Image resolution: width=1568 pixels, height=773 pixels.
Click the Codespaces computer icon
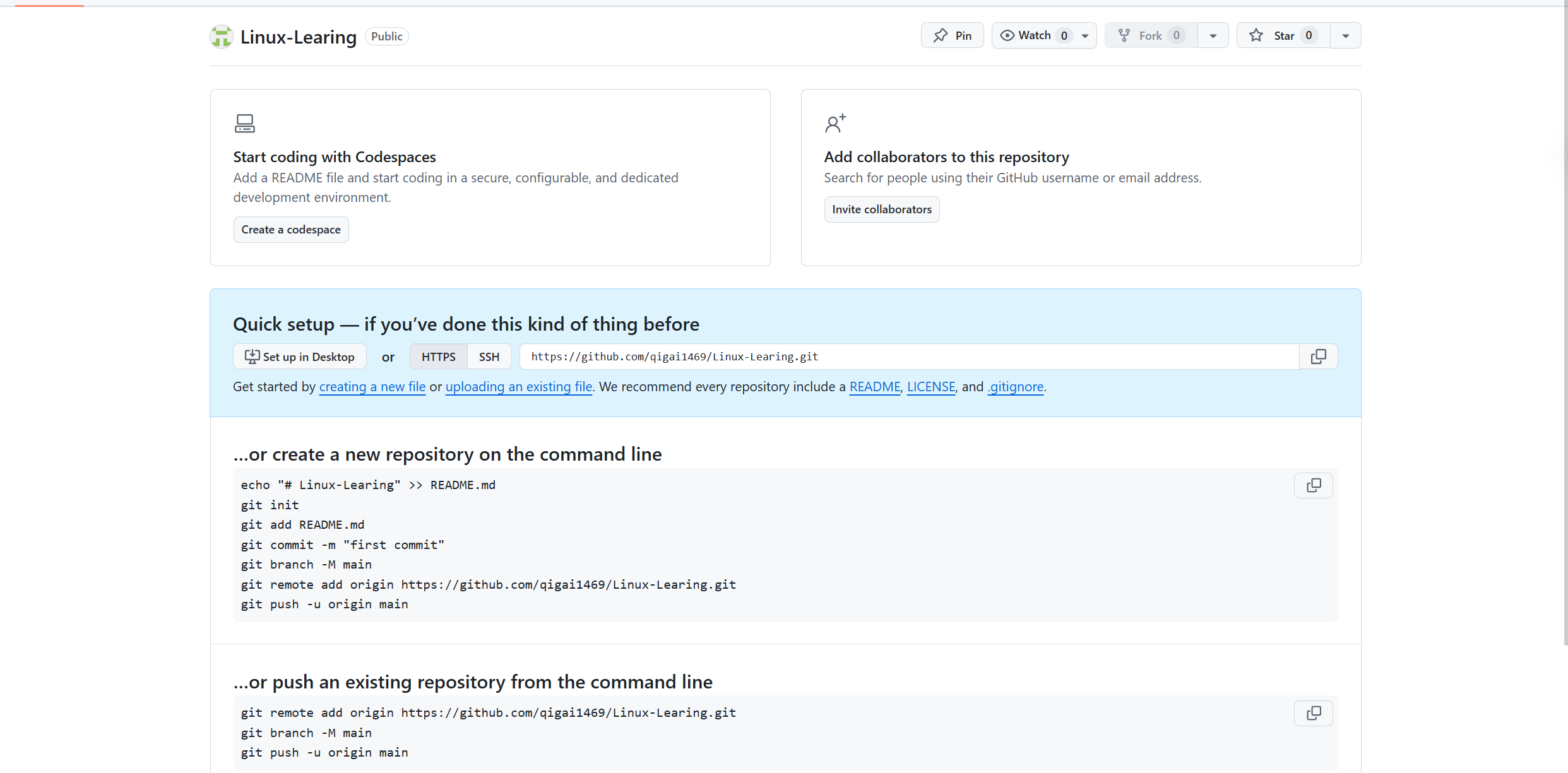[x=245, y=123]
